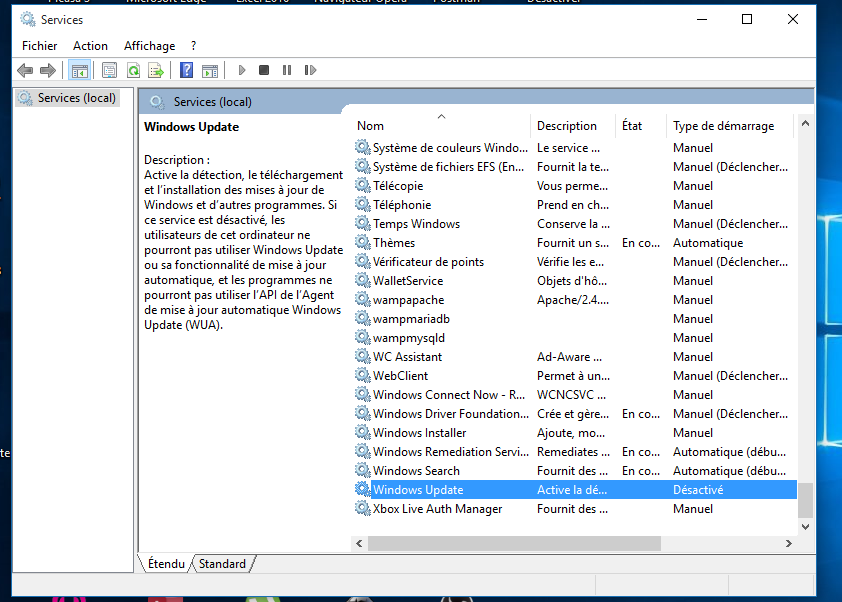The image size is (842, 602).
Task: Sort by the Nom column header
Action: [441, 126]
